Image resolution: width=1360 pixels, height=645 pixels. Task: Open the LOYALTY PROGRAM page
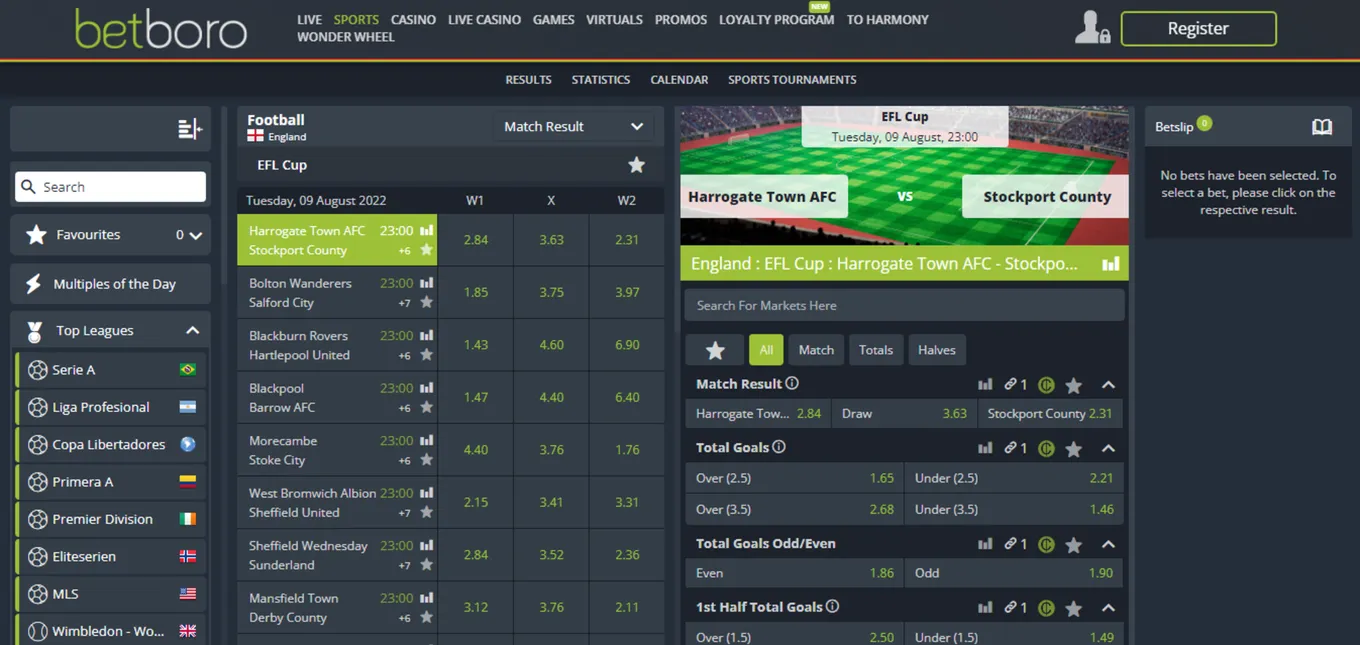[x=776, y=20]
